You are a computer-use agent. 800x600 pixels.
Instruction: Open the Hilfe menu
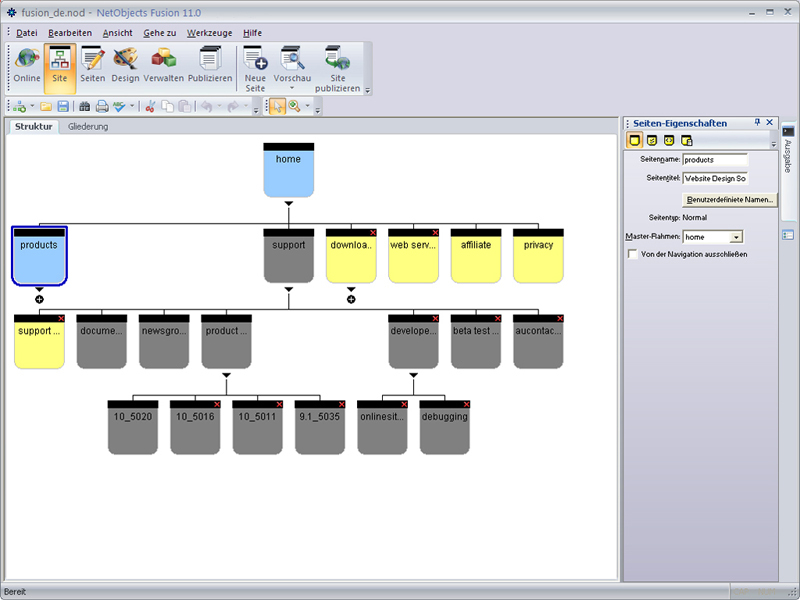(253, 33)
